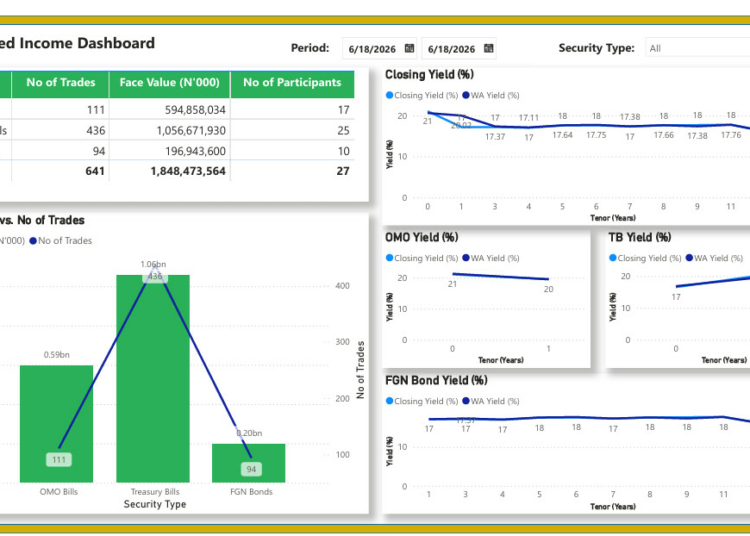Click the 94 data label on trades line

pos(251,469)
